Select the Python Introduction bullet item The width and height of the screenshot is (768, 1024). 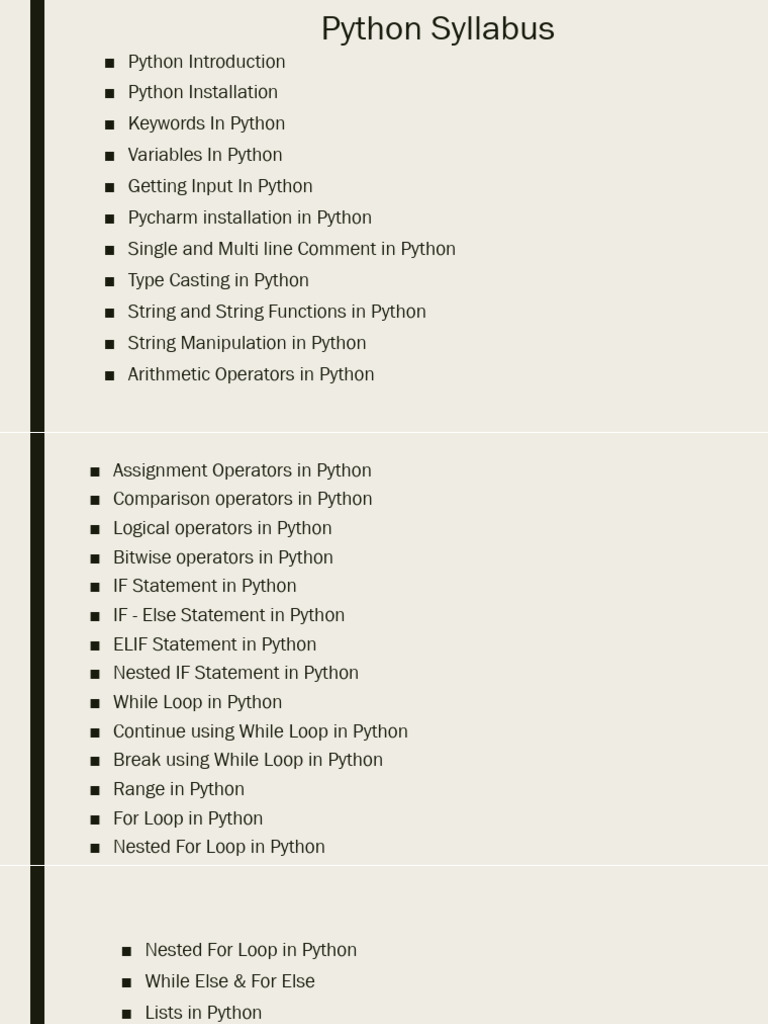(x=206, y=61)
